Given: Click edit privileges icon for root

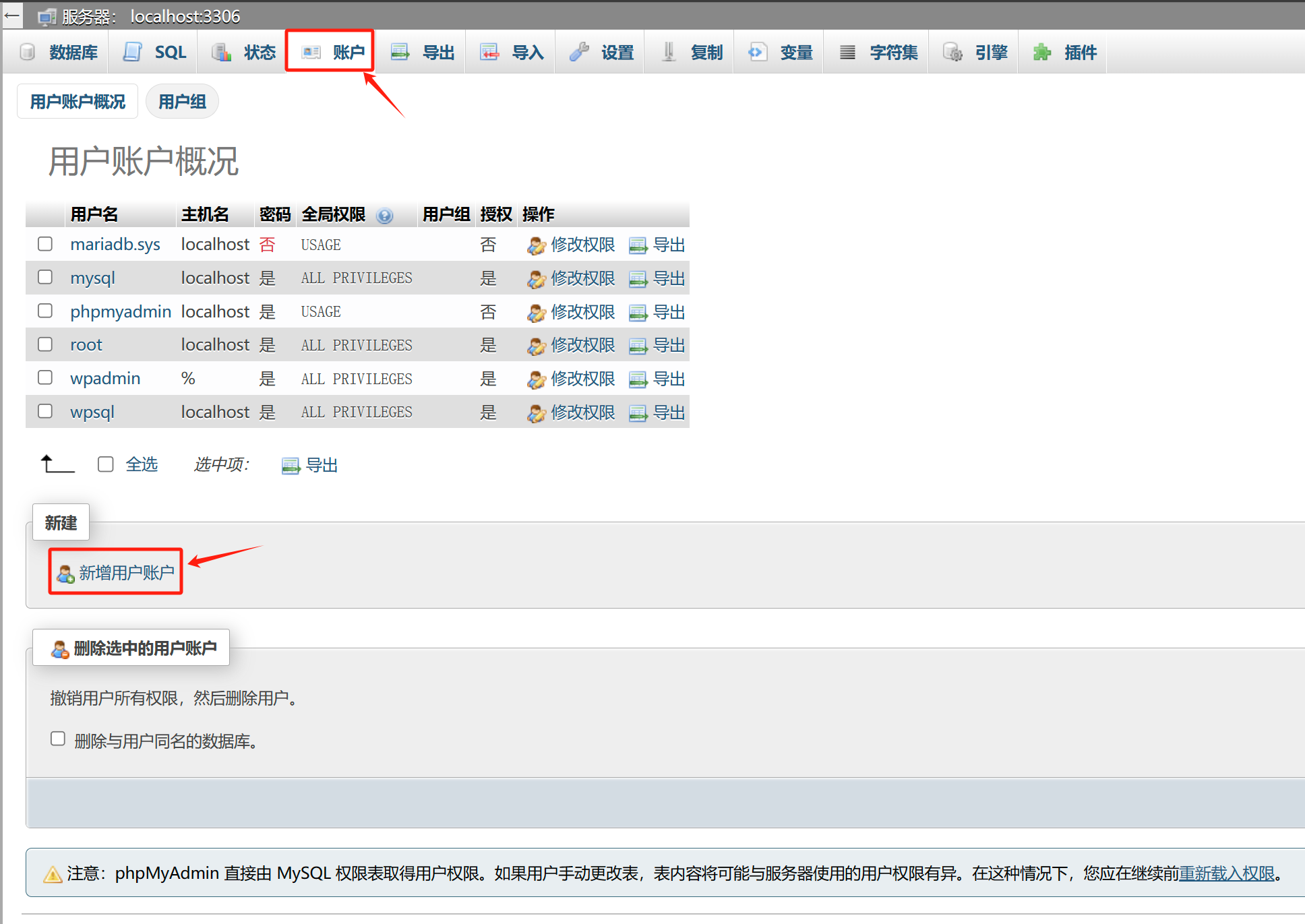Looking at the screenshot, I should pyautogui.click(x=536, y=346).
